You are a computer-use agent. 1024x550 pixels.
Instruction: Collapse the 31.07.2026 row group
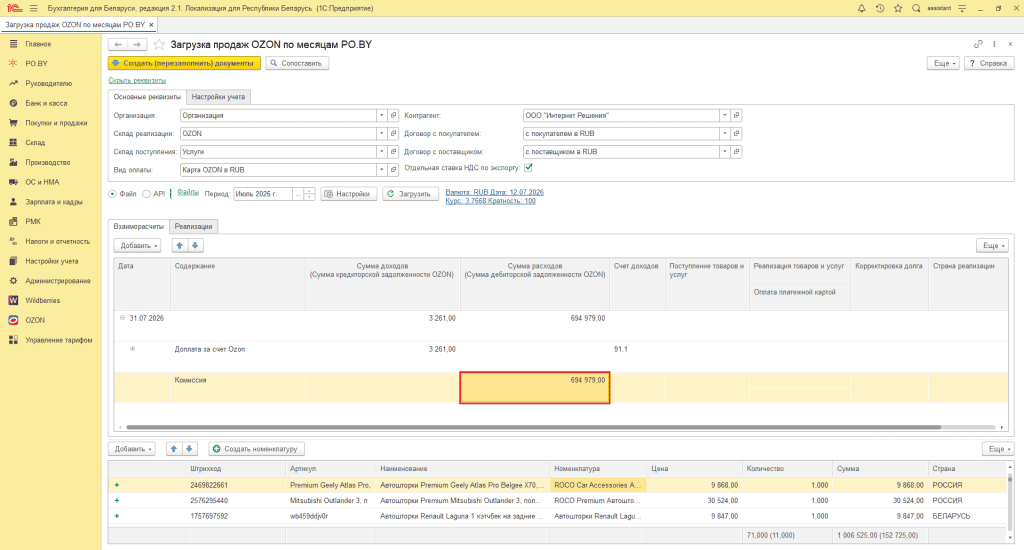(x=122, y=318)
